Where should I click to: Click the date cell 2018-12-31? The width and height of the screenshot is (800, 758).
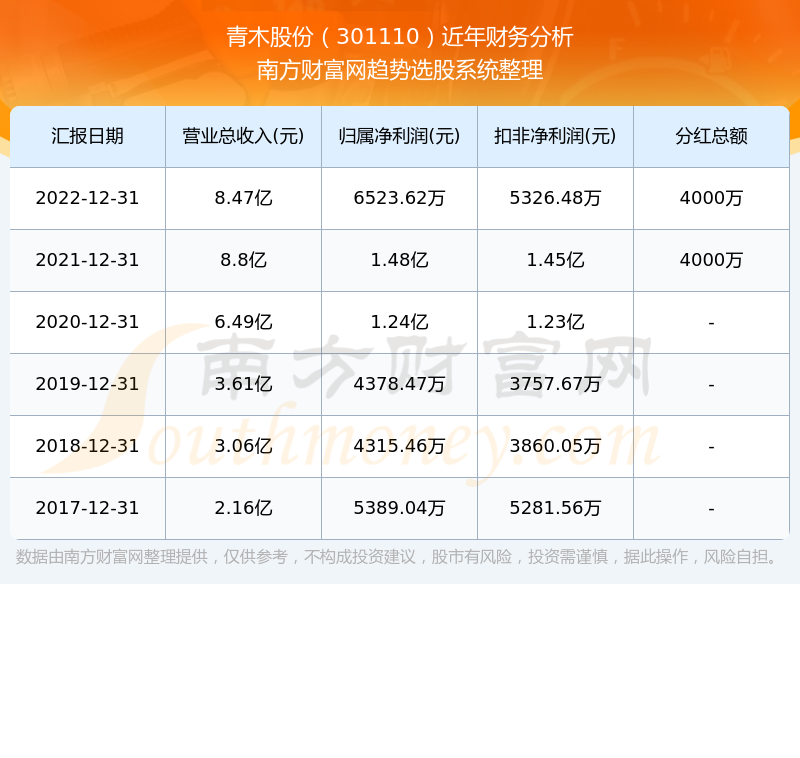tap(87, 447)
